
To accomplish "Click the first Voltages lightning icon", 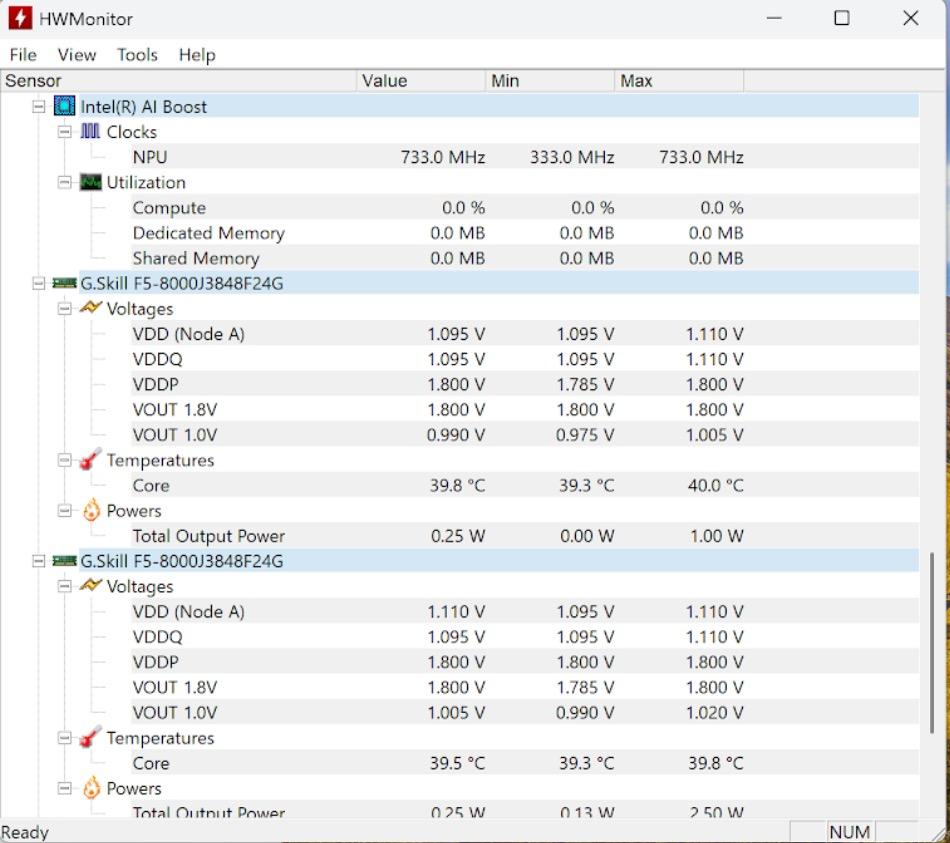I will click(x=91, y=308).
